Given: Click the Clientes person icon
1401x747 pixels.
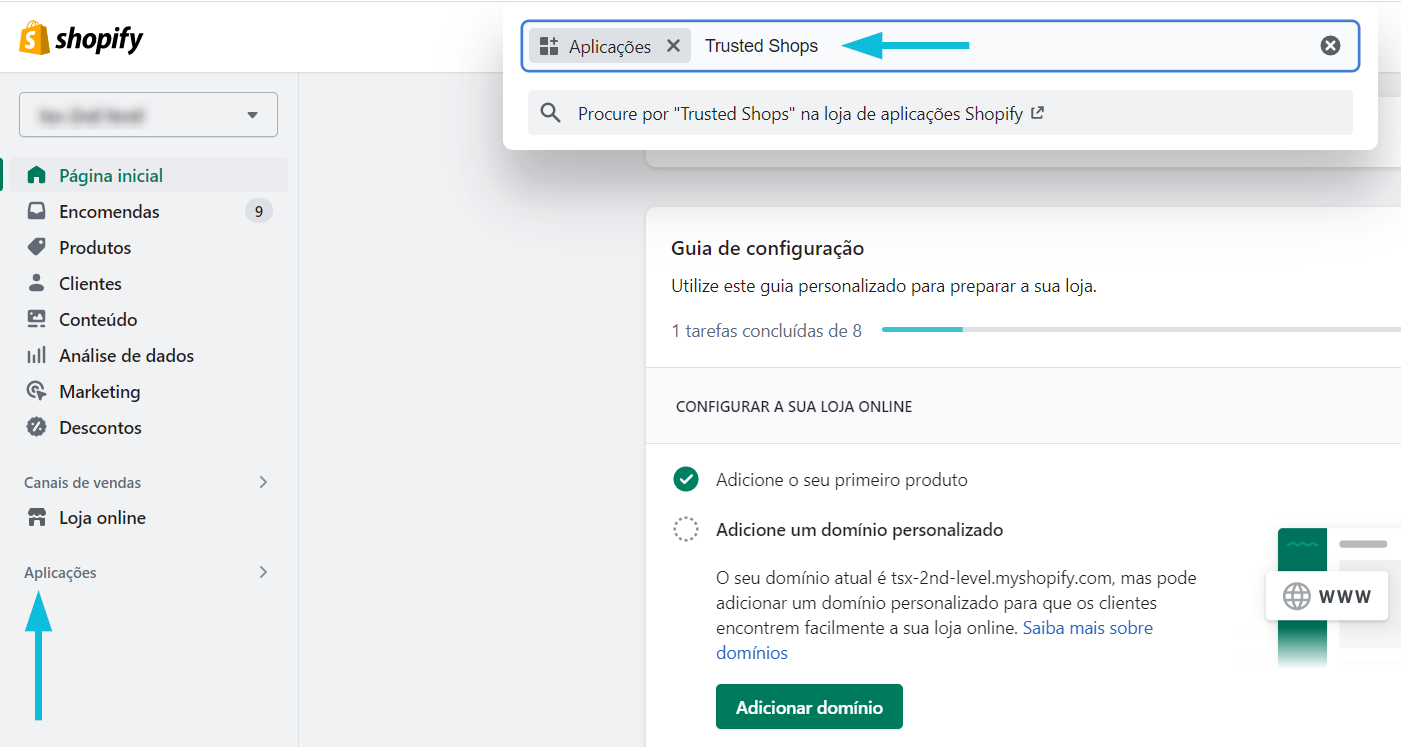Looking at the screenshot, I should click(x=36, y=283).
